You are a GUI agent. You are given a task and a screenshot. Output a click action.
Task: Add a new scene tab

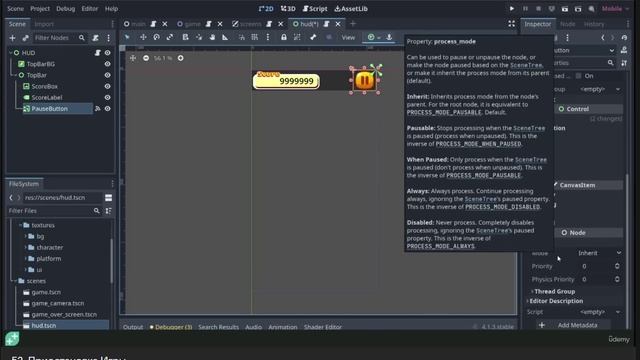coord(353,24)
